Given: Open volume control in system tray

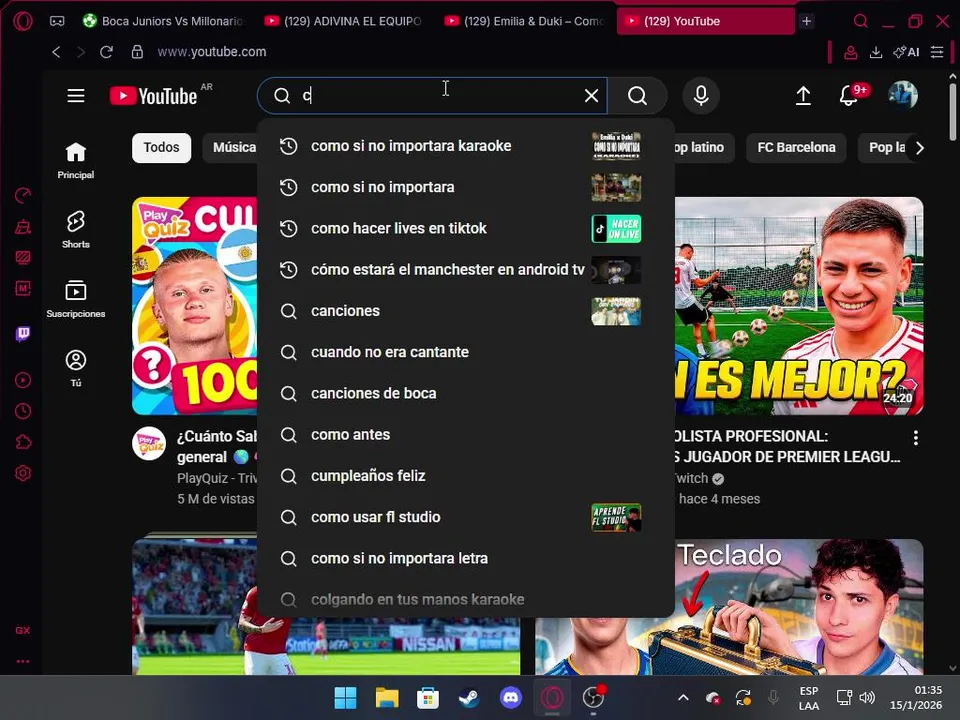Looking at the screenshot, I should (x=867, y=697).
